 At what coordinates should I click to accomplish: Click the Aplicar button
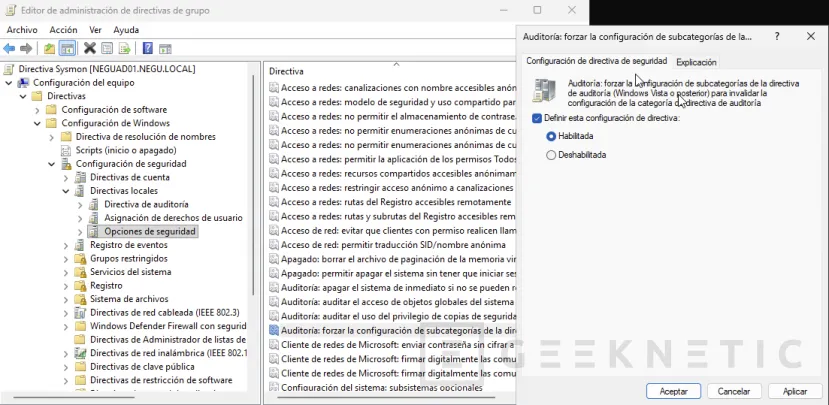click(795, 392)
